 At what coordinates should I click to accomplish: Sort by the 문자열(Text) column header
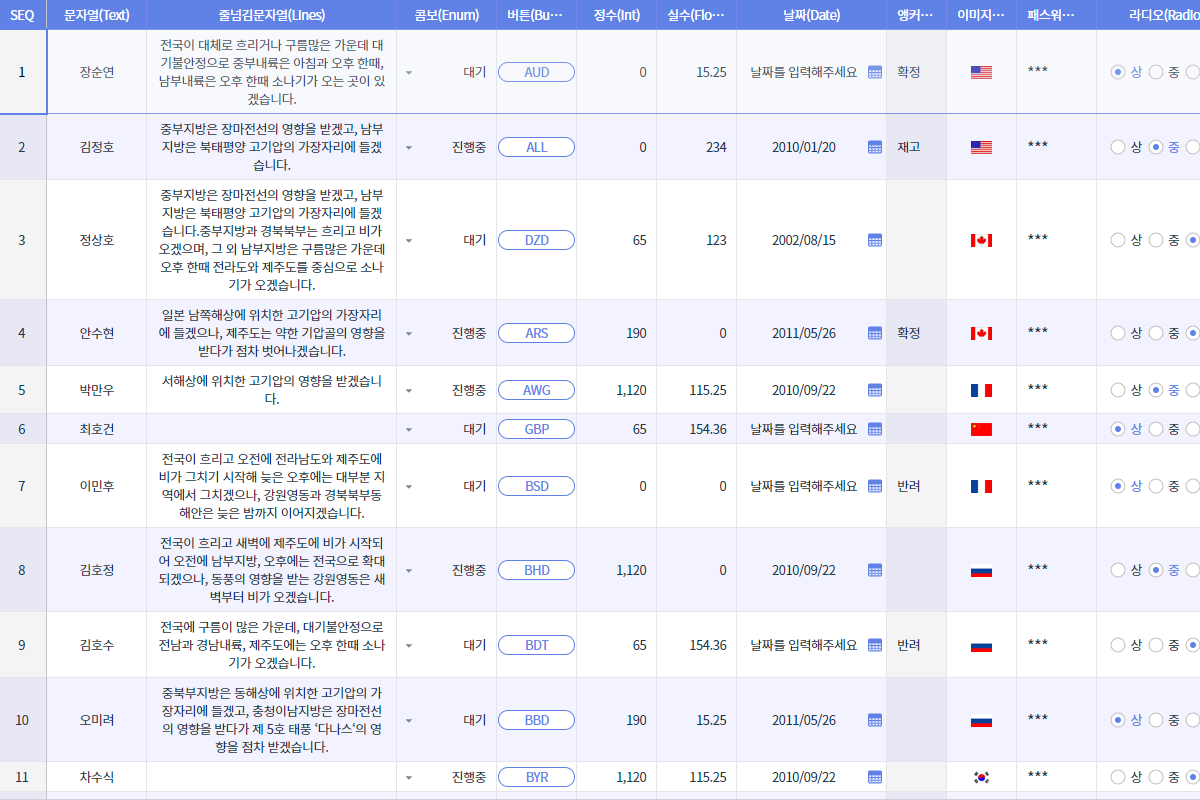(x=96, y=15)
